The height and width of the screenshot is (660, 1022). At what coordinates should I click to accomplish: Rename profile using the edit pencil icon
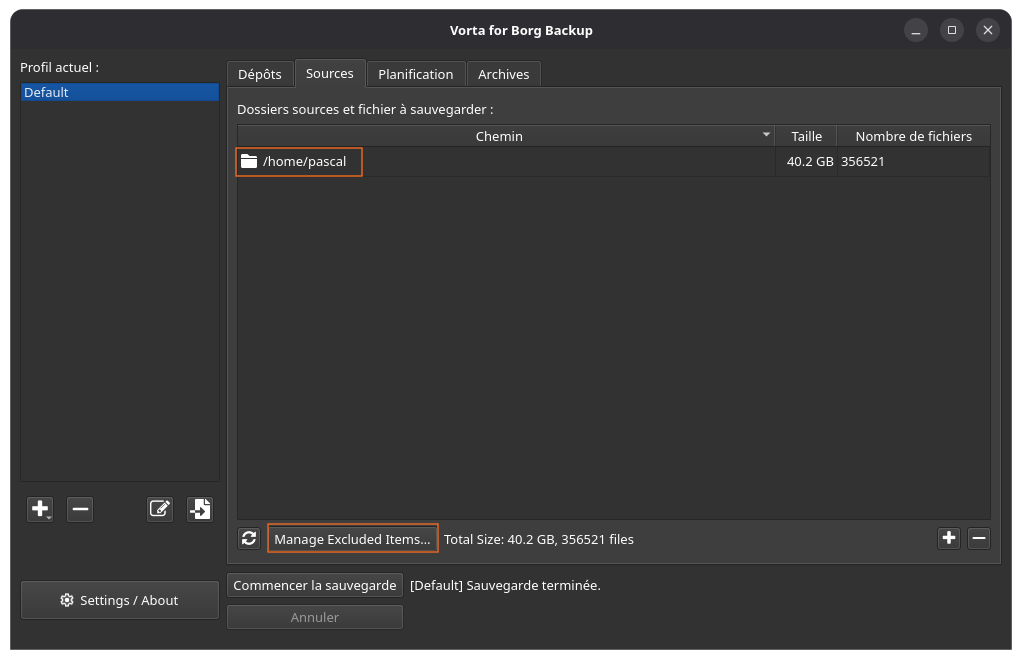(x=160, y=509)
